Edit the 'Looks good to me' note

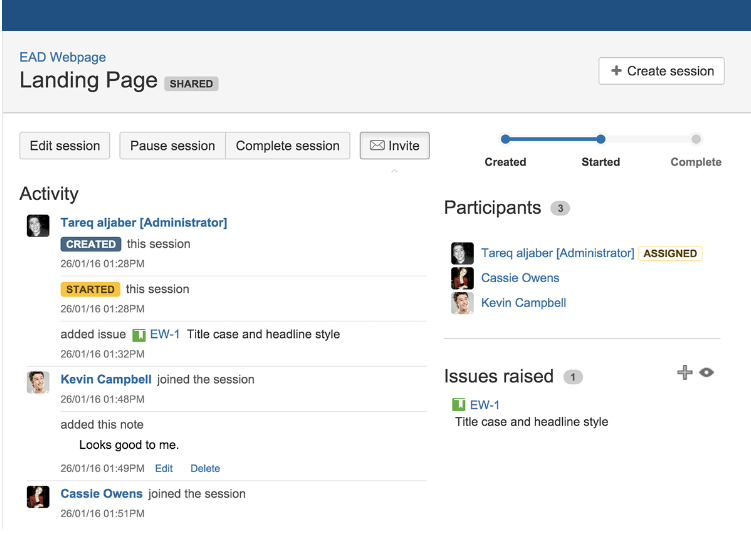(164, 468)
